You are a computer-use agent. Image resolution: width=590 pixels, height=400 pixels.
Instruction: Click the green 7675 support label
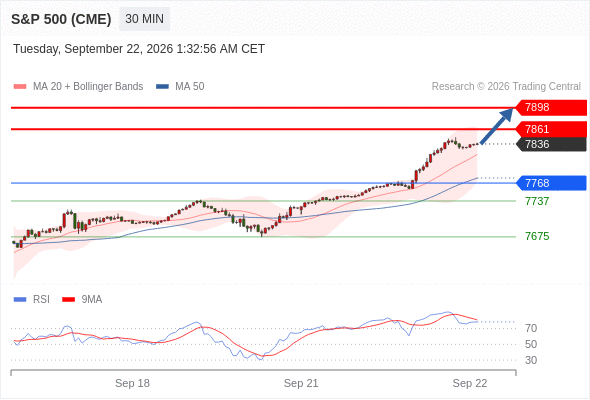click(537, 236)
